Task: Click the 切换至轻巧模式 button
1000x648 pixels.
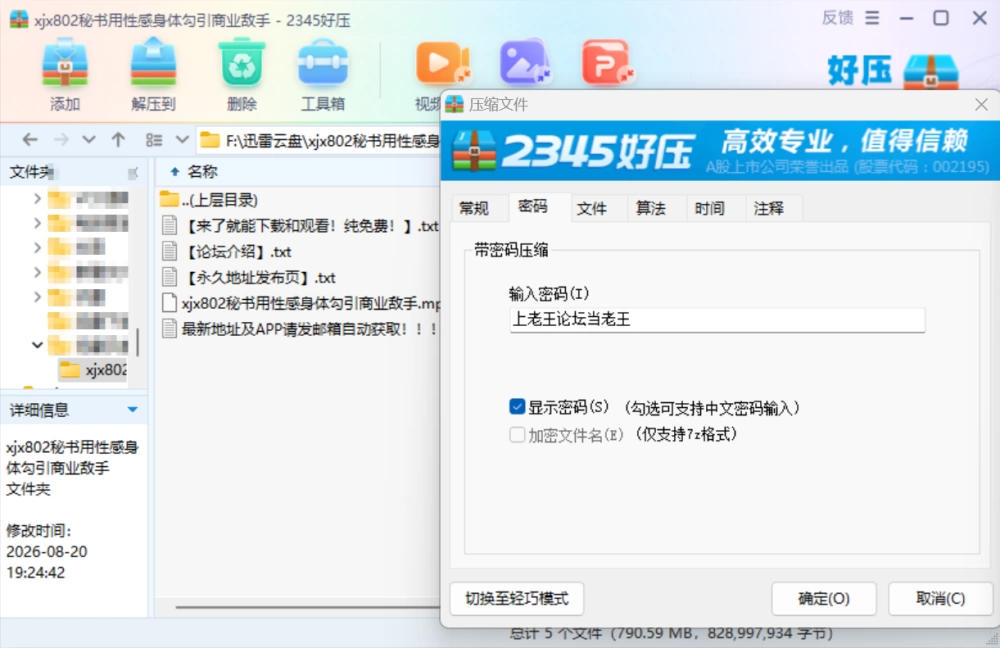Action: 517,598
